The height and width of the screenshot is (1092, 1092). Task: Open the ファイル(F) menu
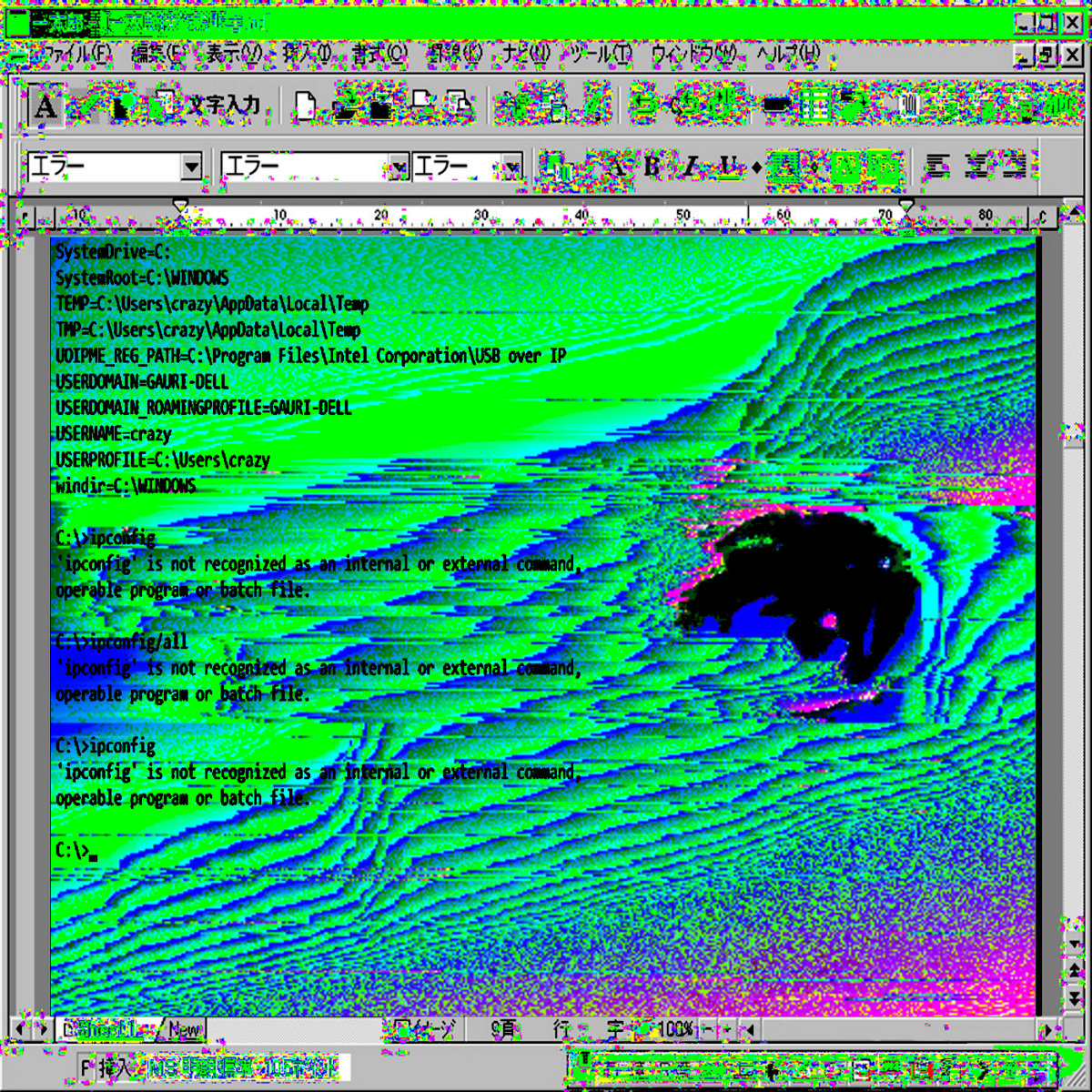(75, 55)
